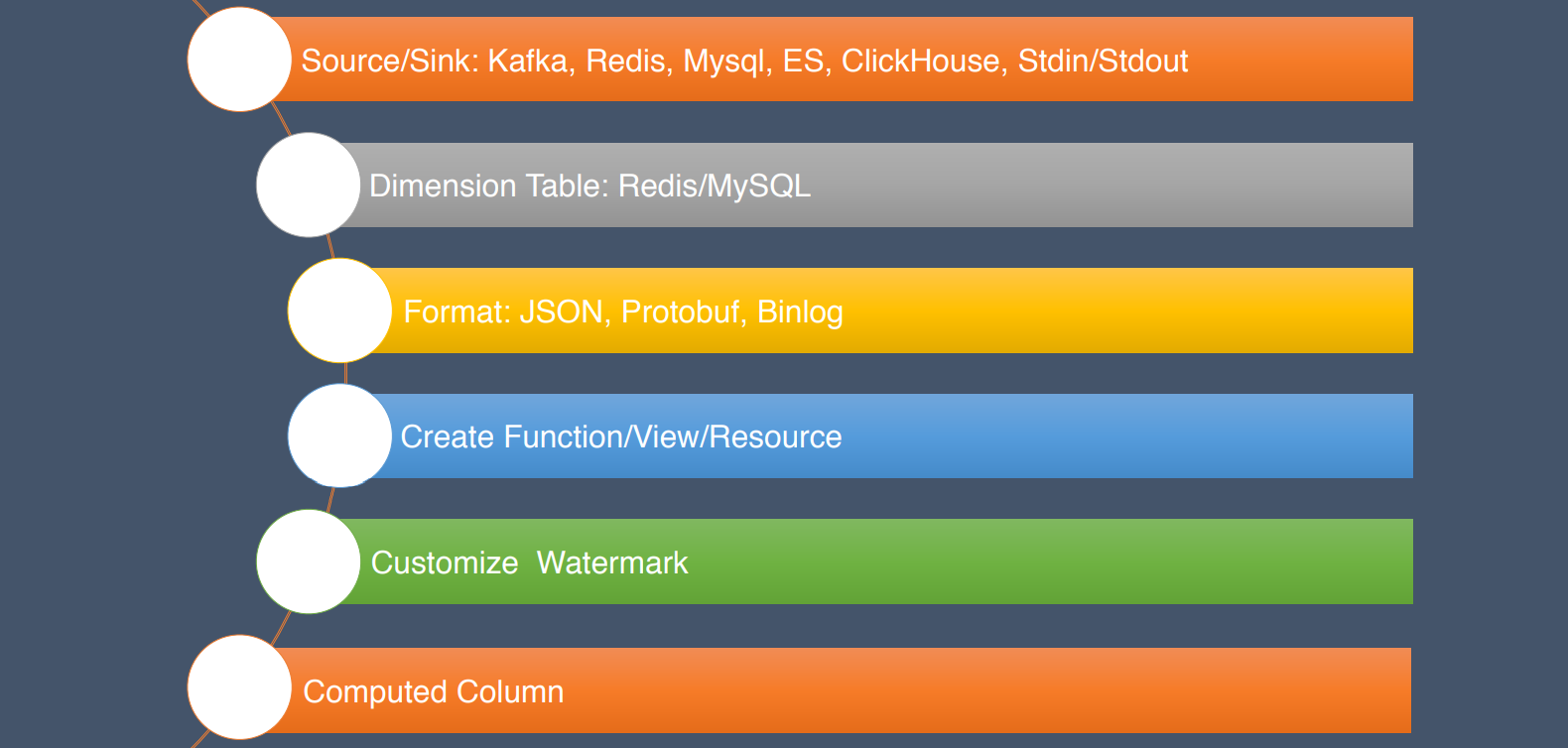
Task: Click the white circle beside Dimension Table bar
Action: point(309,185)
